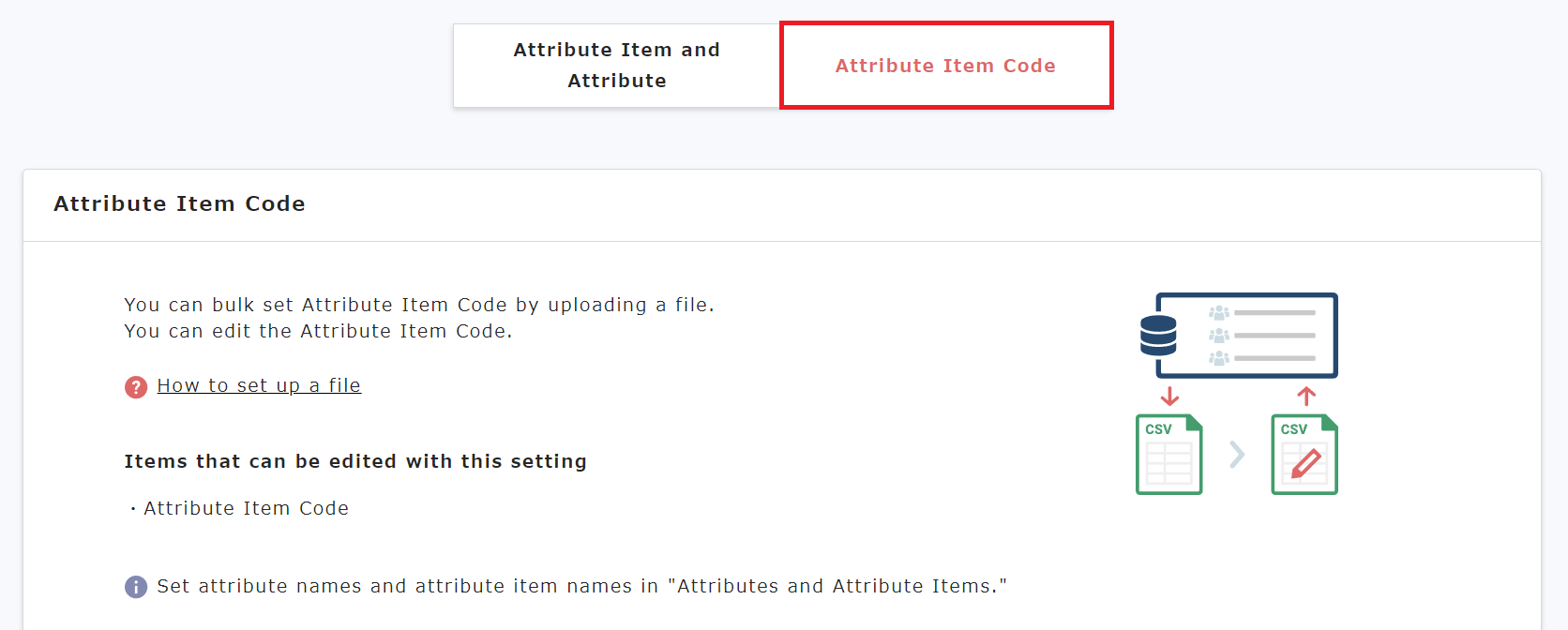Click the 'You can bulk set' description line
The height and width of the screenshot is (630, 1568).
419,305
